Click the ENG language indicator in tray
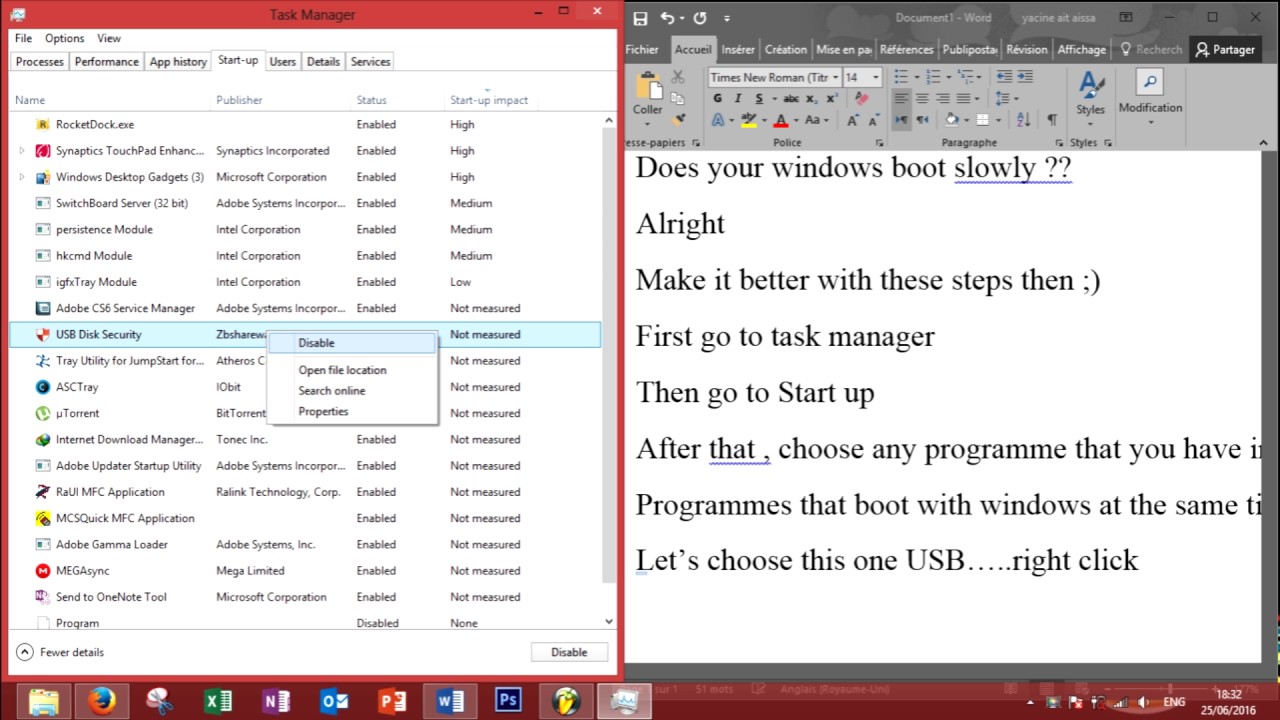The width and height of the screenshot is (1280, 720). click(1174, 702)
